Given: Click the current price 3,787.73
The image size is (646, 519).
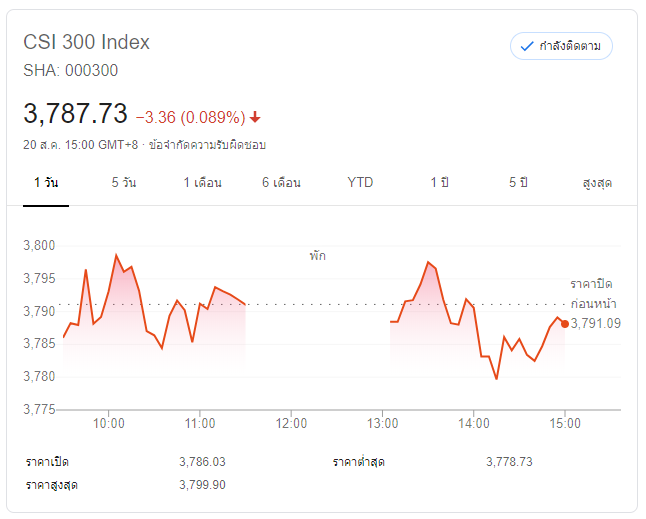Looking at the screenshot, I should pyautogui.click(x=76, y=113).
